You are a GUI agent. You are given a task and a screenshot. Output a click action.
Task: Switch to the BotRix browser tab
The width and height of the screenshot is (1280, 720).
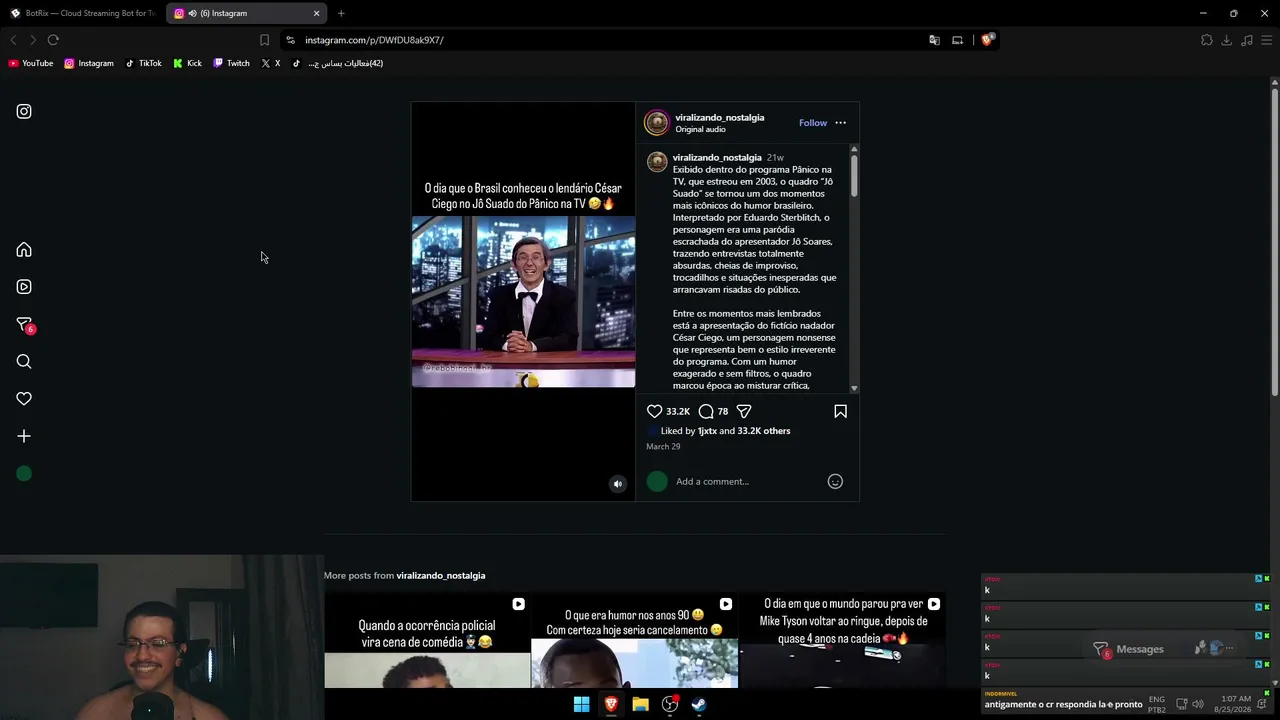(x=82, y=13)
